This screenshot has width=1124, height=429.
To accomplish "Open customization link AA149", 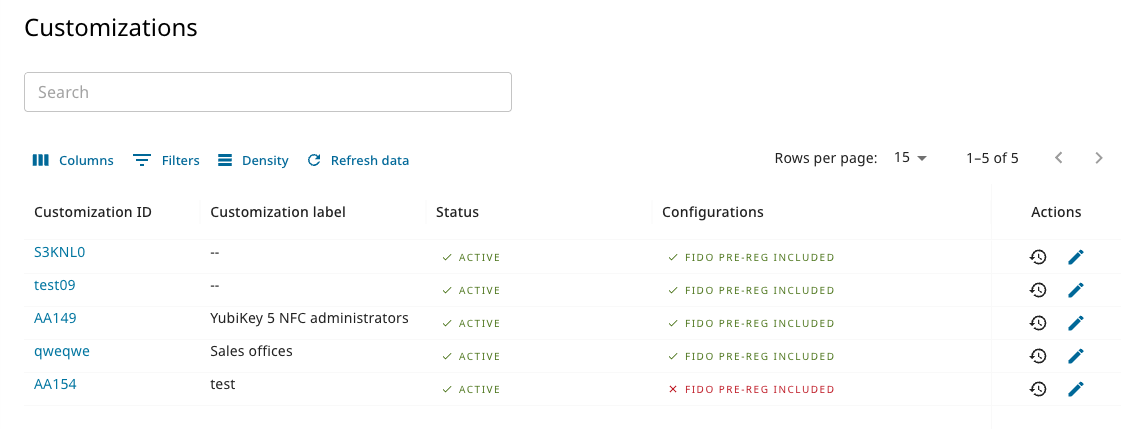I will [x=55, y=318].
